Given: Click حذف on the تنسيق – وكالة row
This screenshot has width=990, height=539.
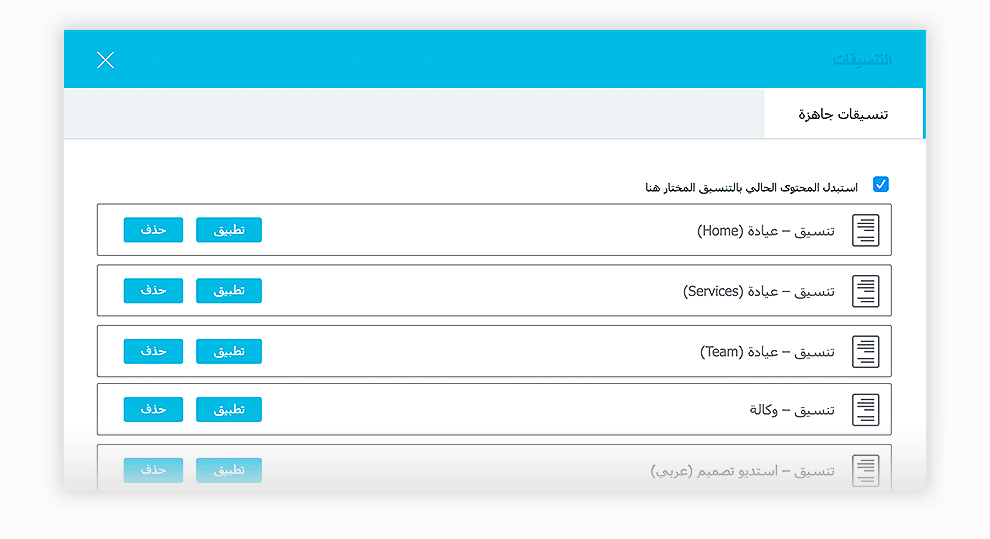Looking at the screenshot, I should point(153,409).
